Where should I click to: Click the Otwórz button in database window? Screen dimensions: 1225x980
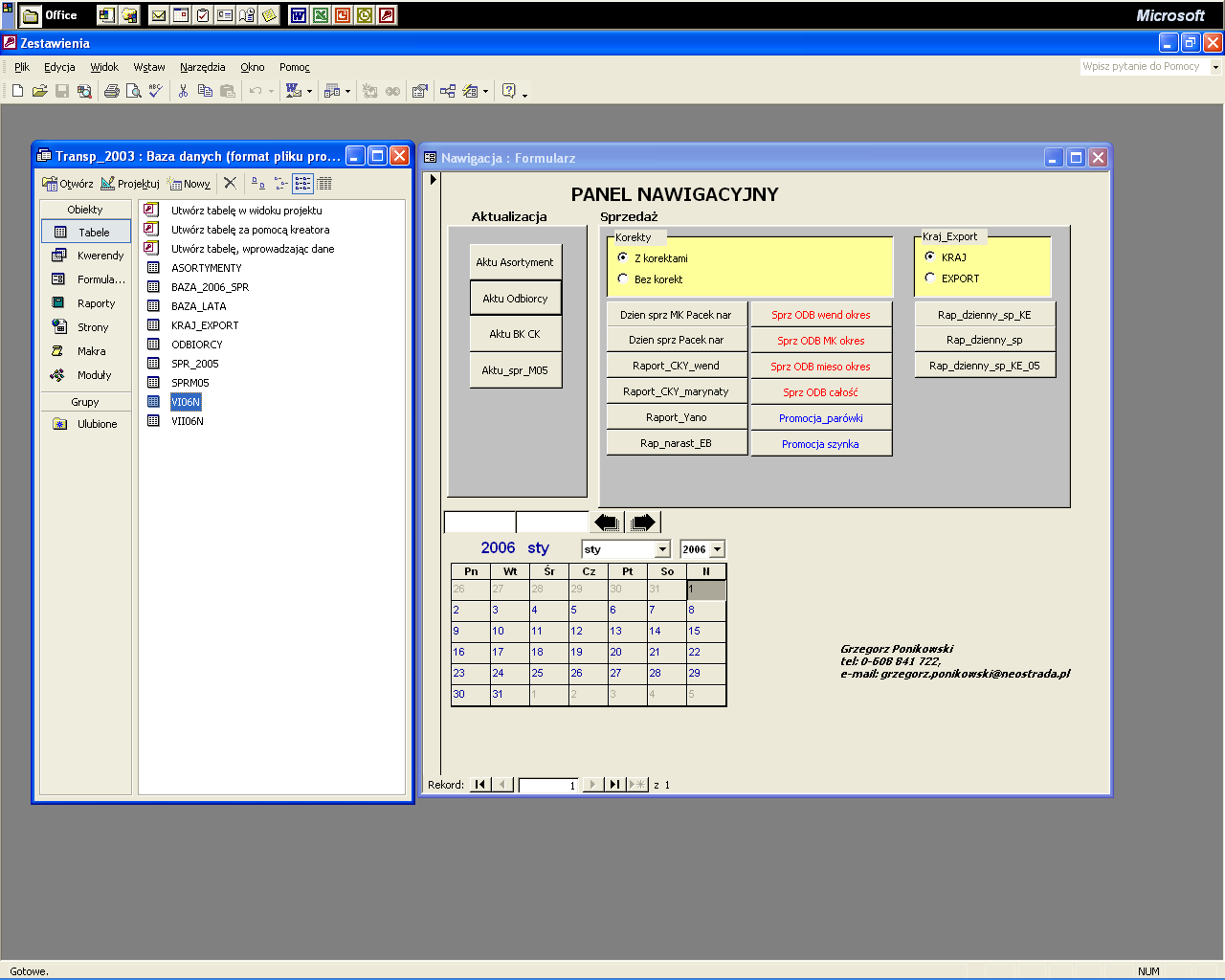click(x=68, y=183)
